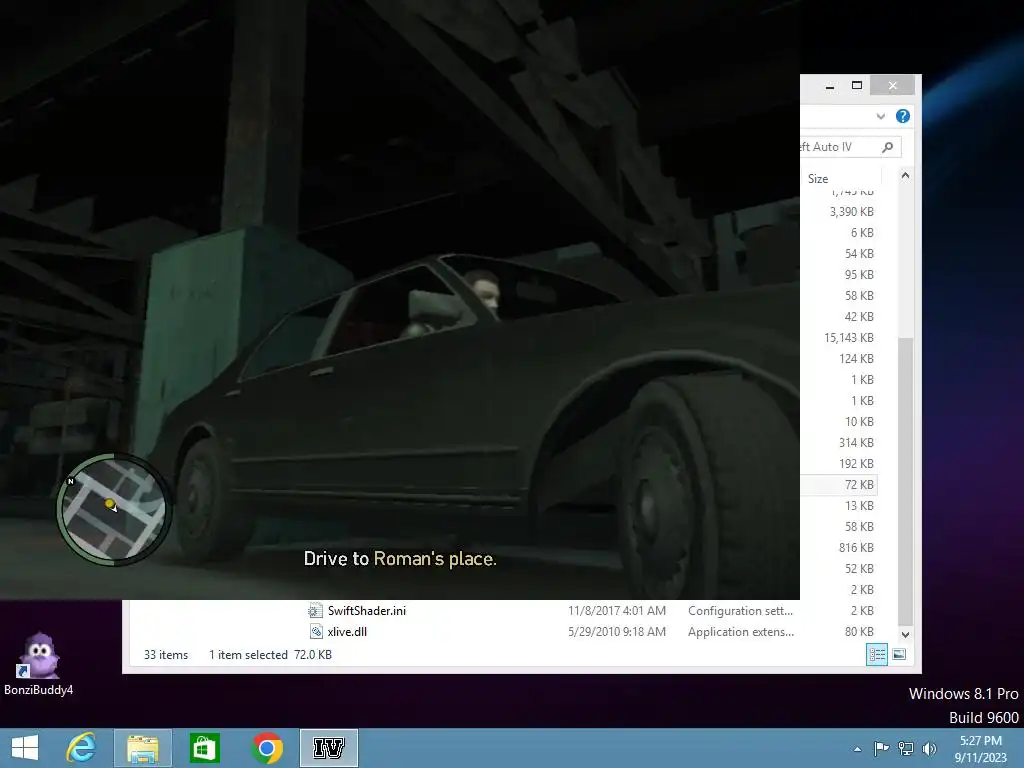Expand the Explorer ribbon chevron
1024x768 pixels.
point(880,116)
